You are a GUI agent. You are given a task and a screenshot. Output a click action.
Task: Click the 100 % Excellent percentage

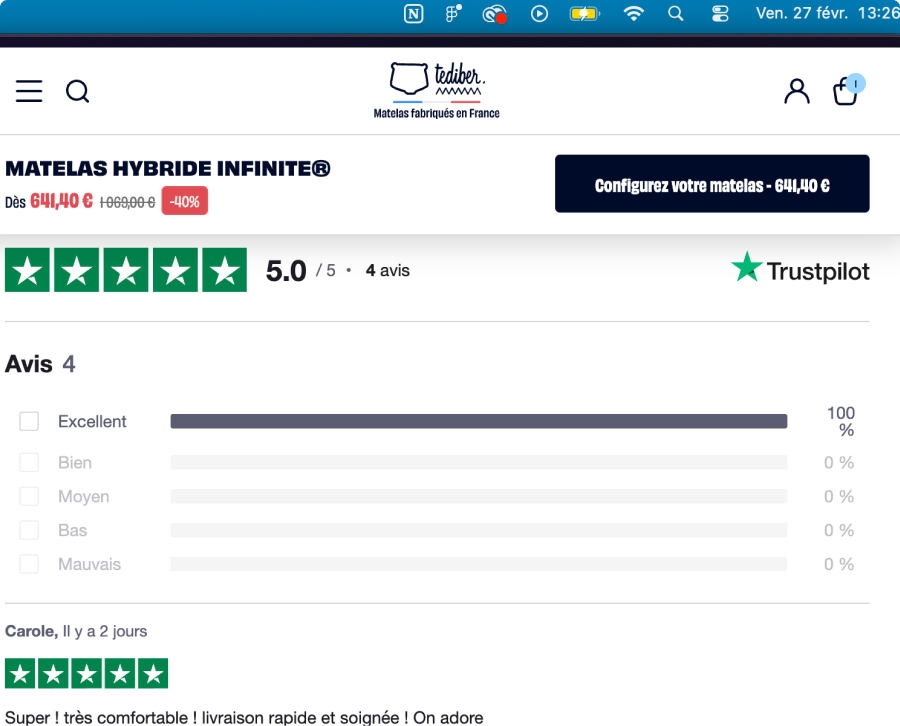[841, 421]
